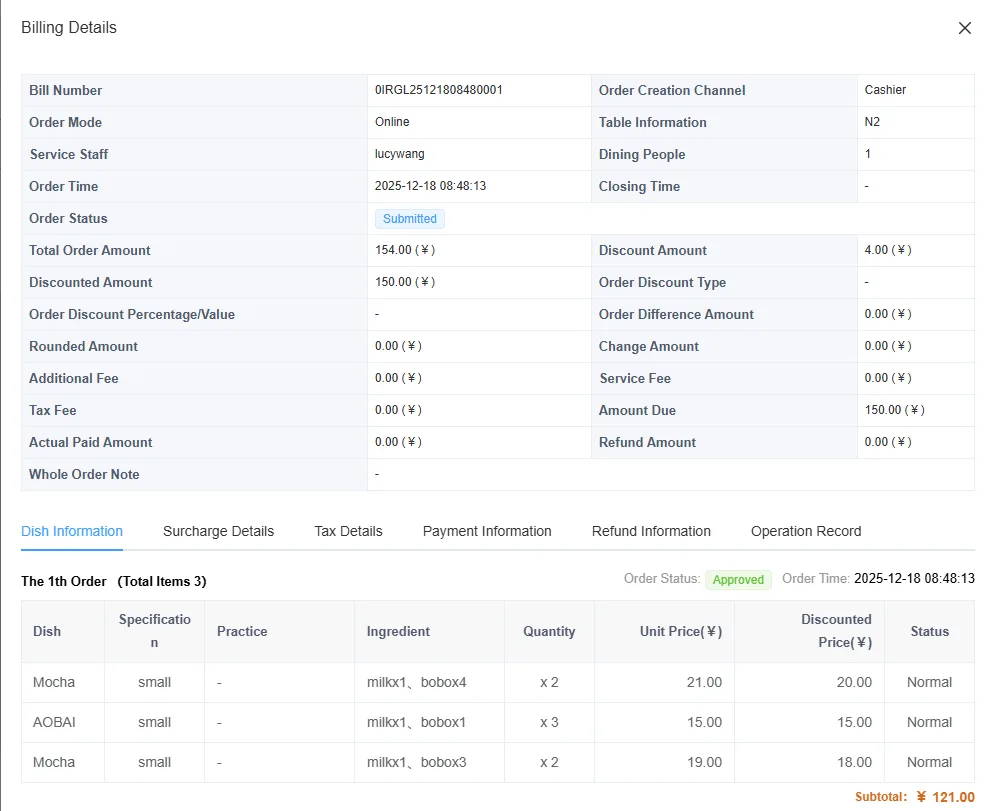
Task: Click the Submitted order status tag
Action: coord(410,218)
